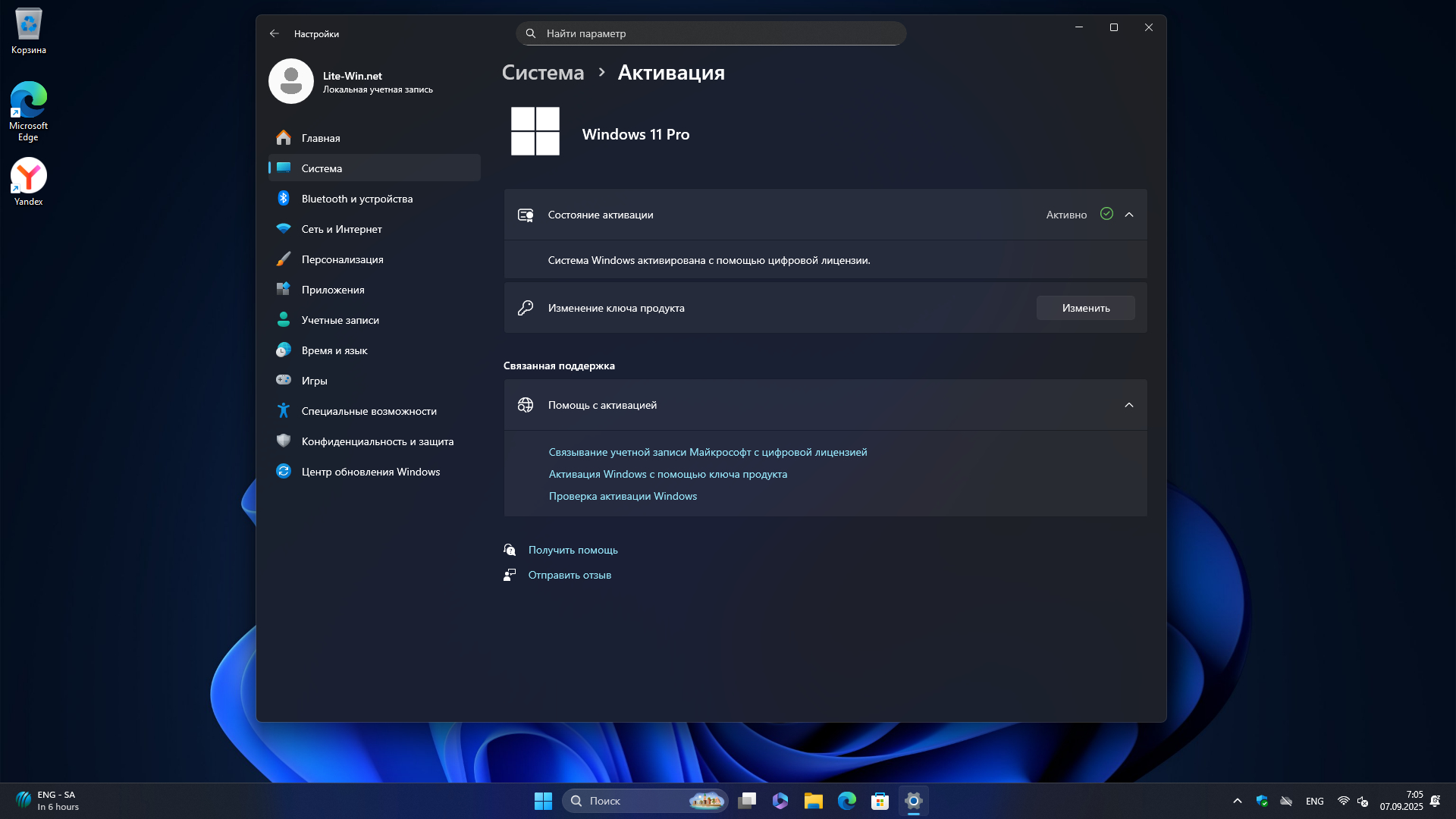Open the notification bell in the tray
Image resolution: width=1456 pixels, height=819 pixels.
1436,801
